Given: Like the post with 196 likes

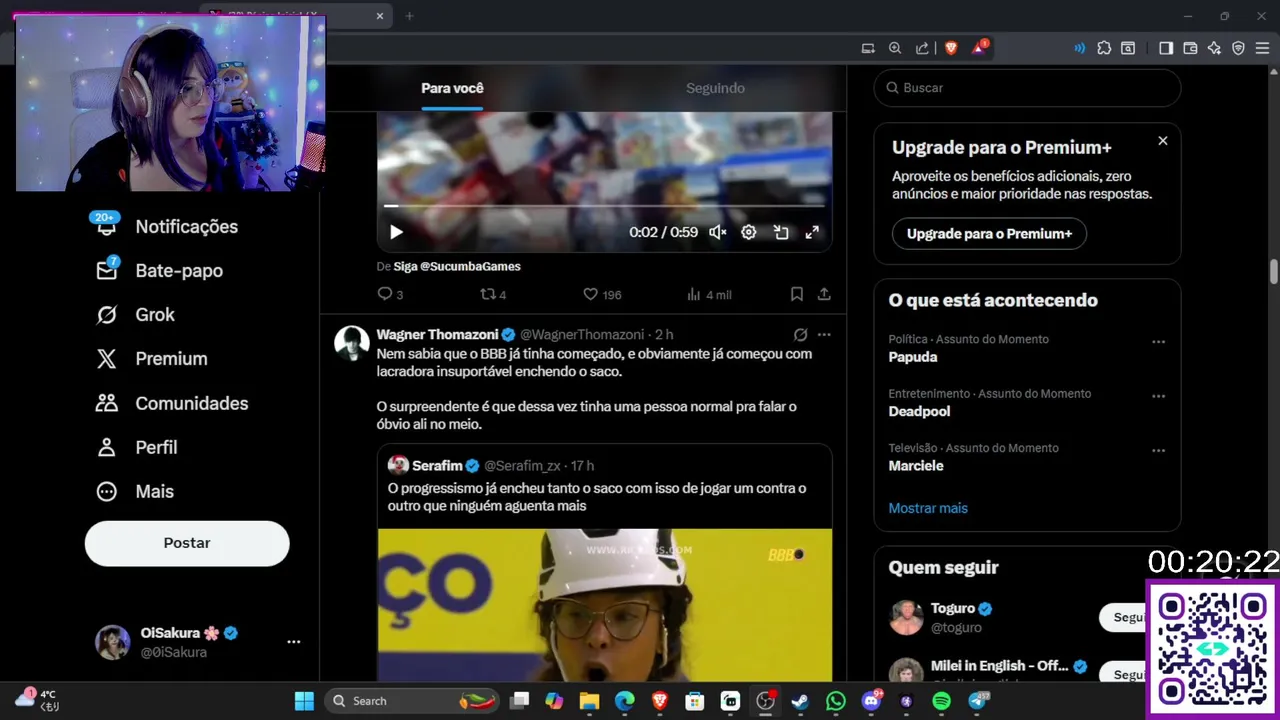Looking at the screenshot, I should click(602, 294).
